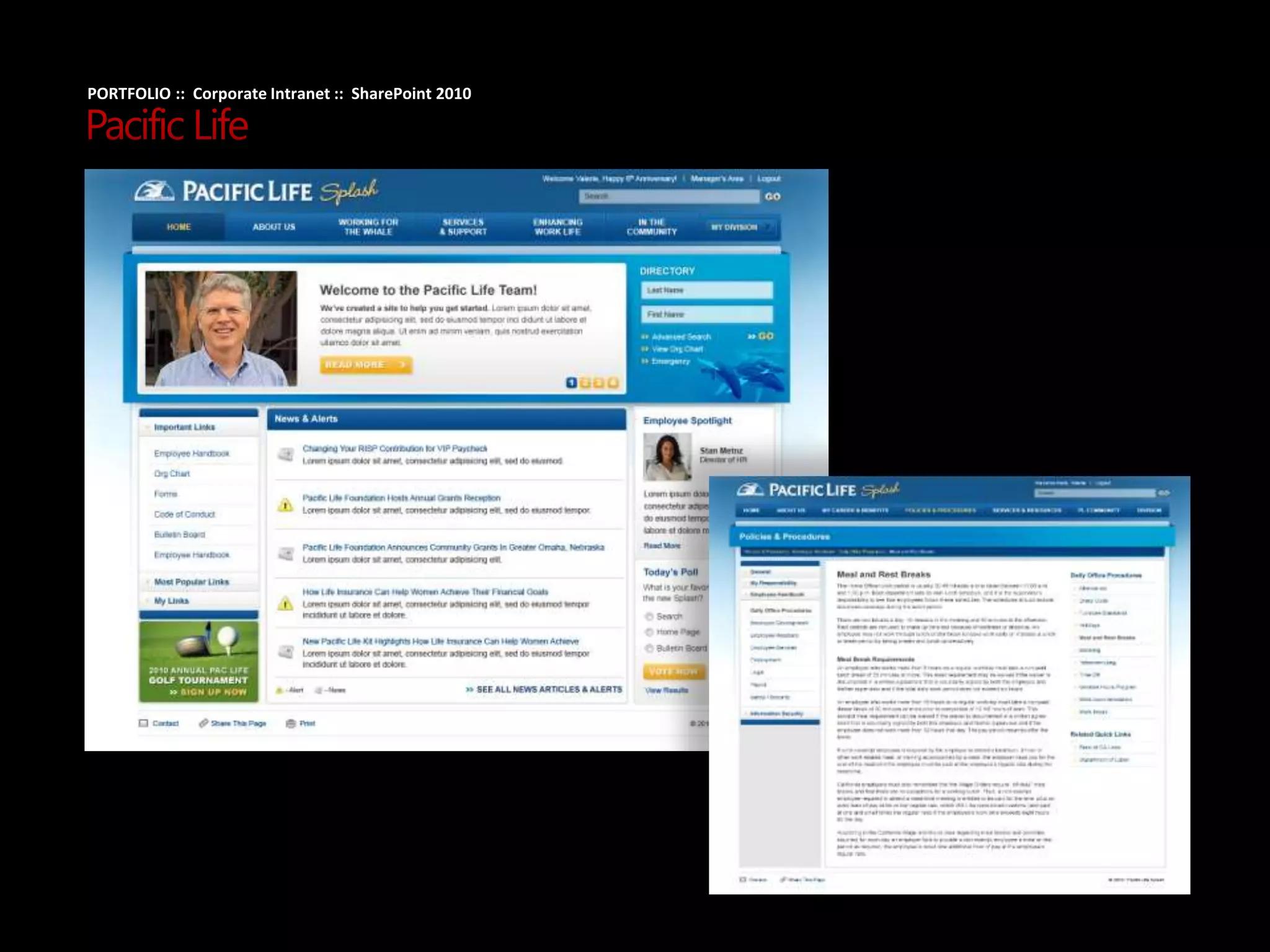Click inside the homepage Search field
Viewport: 1270px width, 952px height.
[669, 196]
